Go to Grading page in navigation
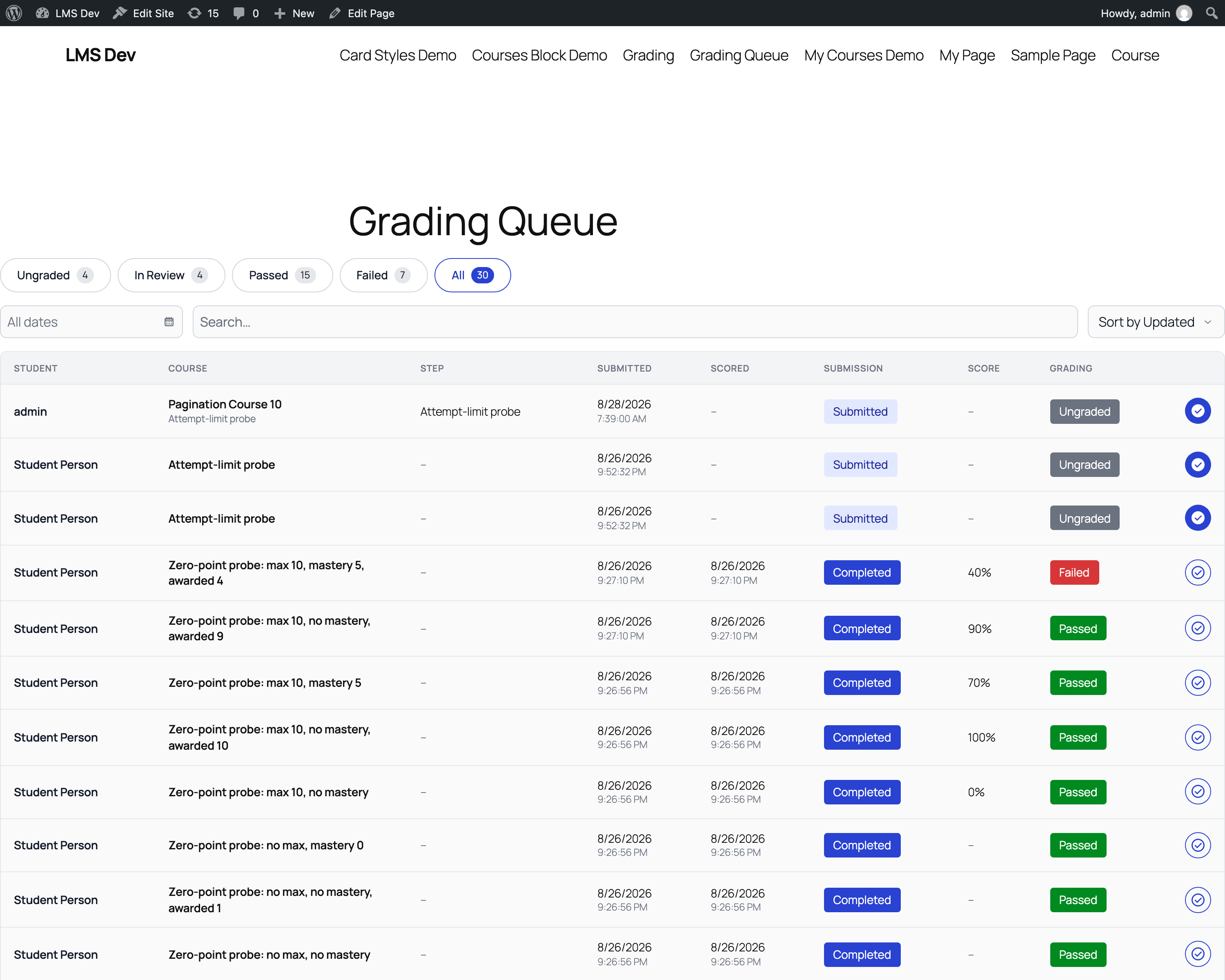This screenshot has height=980, width=1225. [648, 55]
